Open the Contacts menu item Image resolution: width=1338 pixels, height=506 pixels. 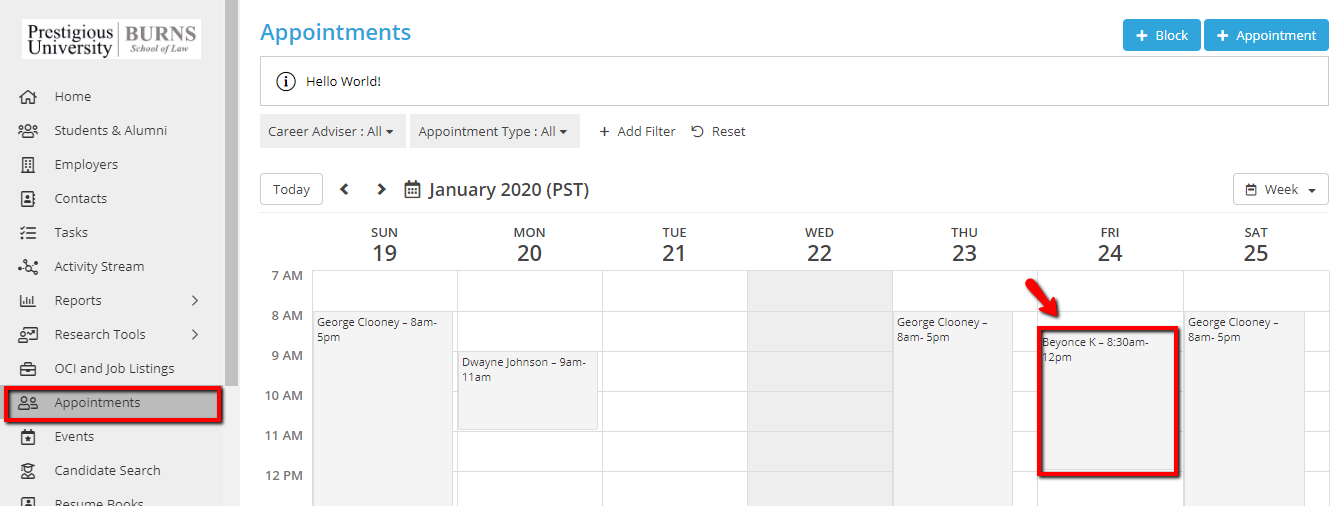pyautogui.click(x=80, y=199)
